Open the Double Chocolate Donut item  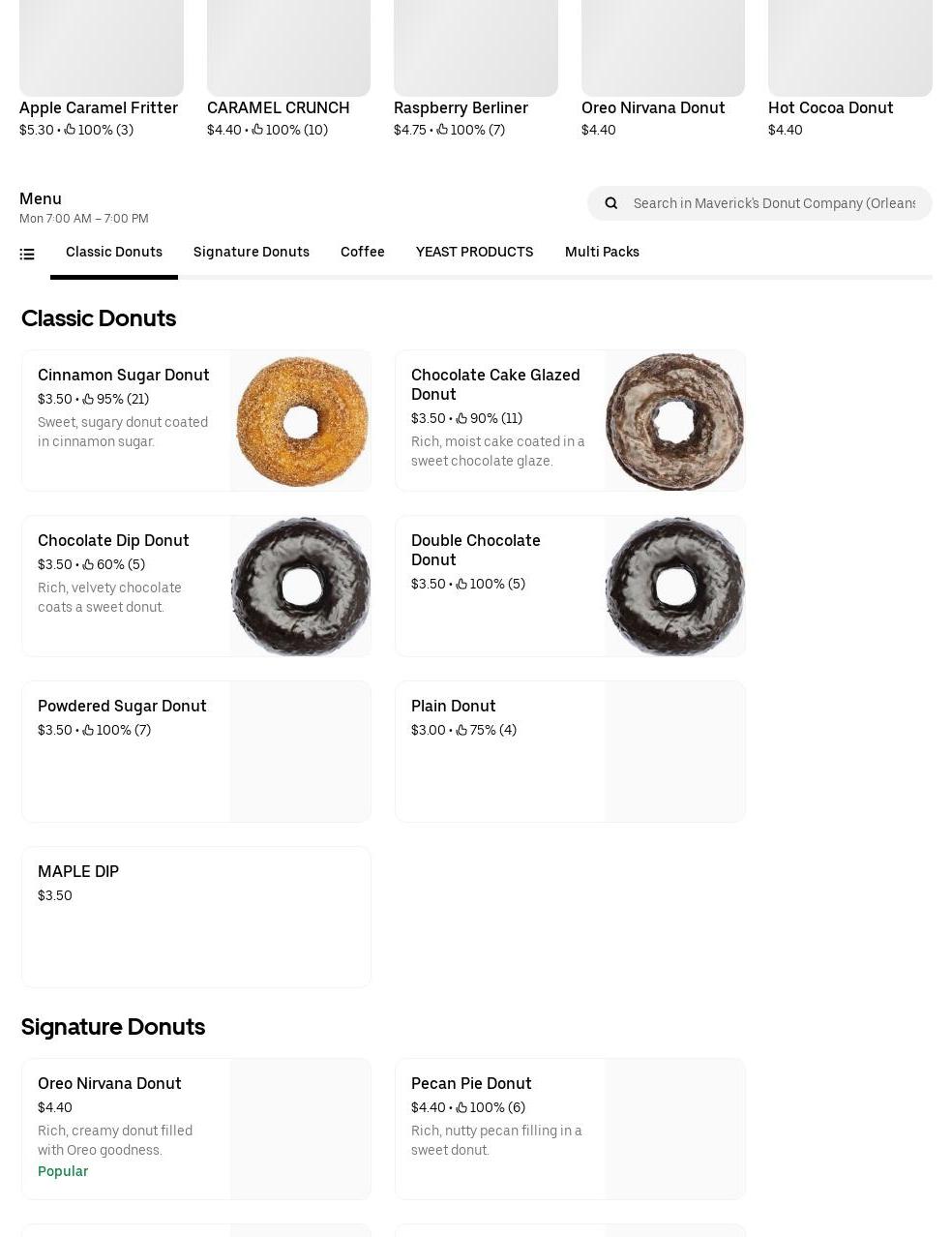570,587
